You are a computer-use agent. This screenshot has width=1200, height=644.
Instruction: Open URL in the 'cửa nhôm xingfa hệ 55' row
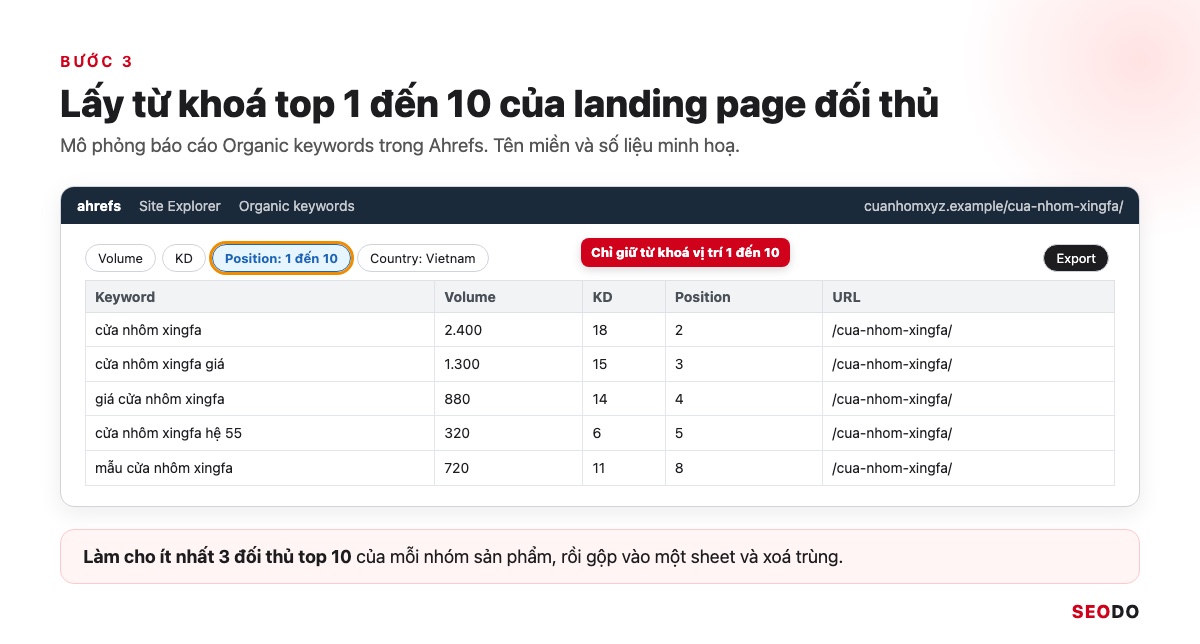coord(892,433)
